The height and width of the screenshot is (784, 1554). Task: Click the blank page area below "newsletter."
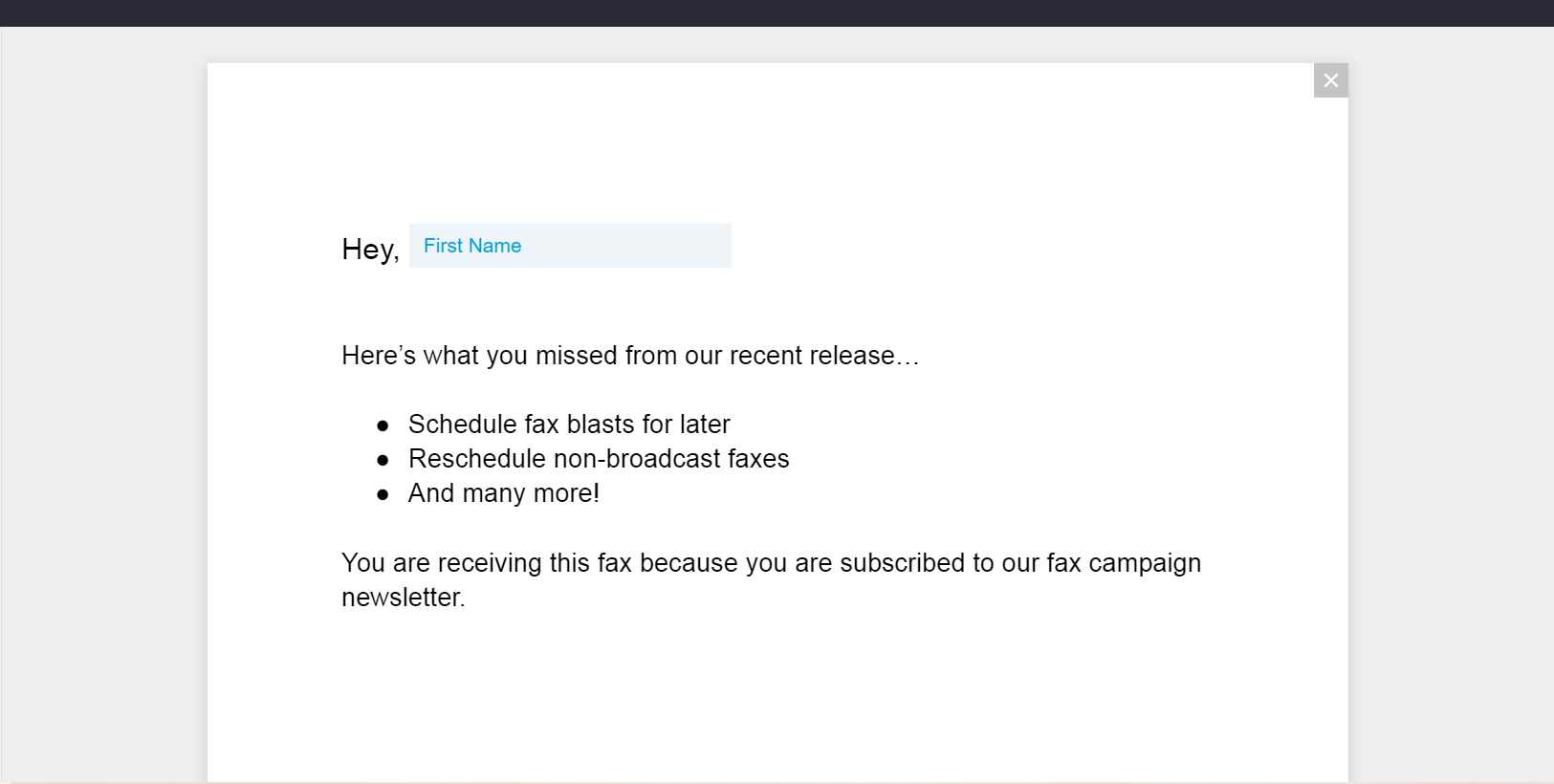point(777,698)
